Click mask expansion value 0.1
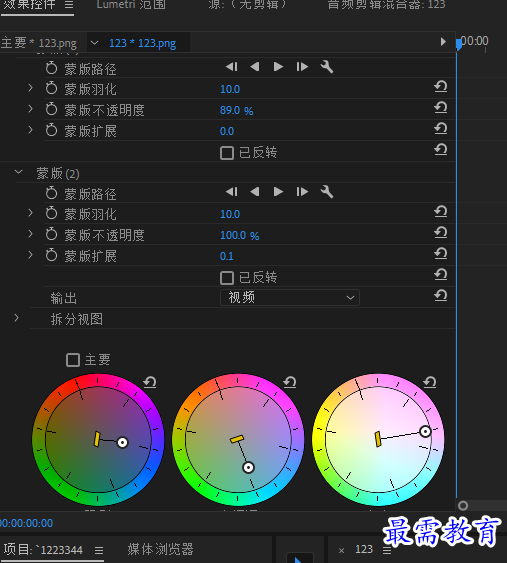The image size is (507, 563). 227,256
